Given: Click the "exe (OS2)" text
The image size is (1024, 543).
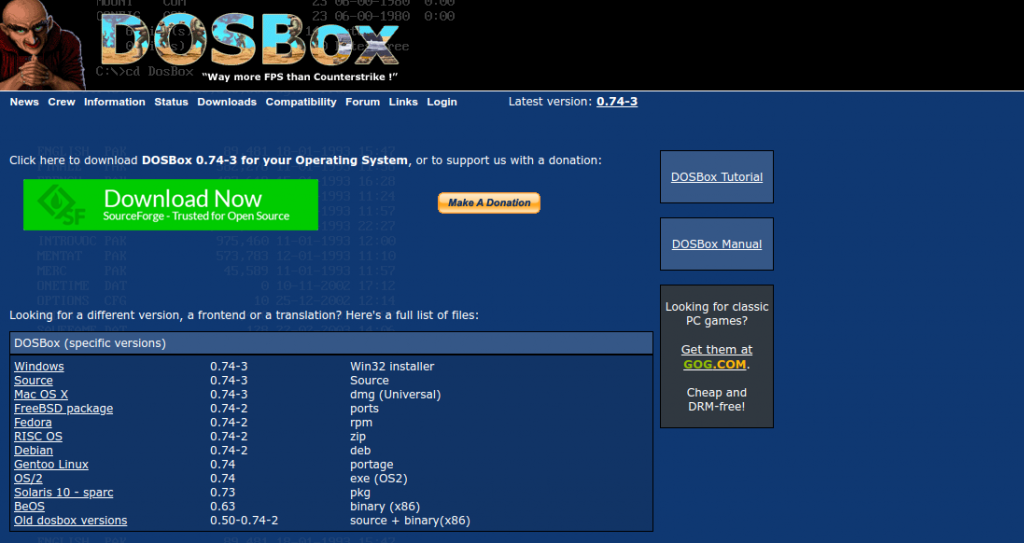Looking at the screenshot, I should coord(379,479).
